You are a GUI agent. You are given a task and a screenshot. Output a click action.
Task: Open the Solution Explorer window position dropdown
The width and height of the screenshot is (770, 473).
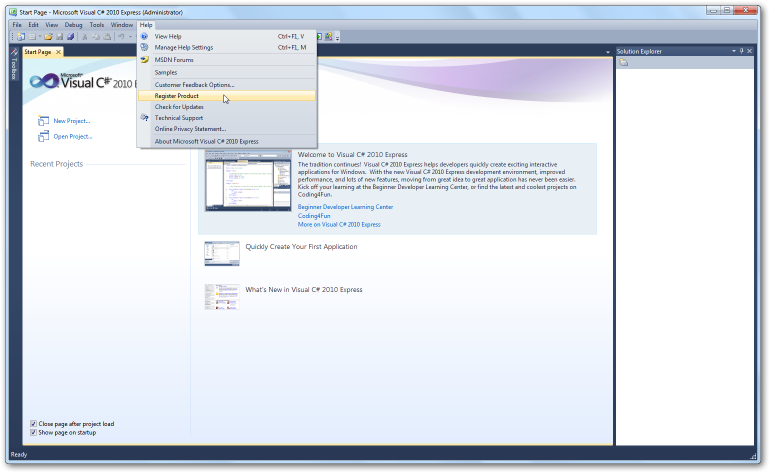coord(733,51)
